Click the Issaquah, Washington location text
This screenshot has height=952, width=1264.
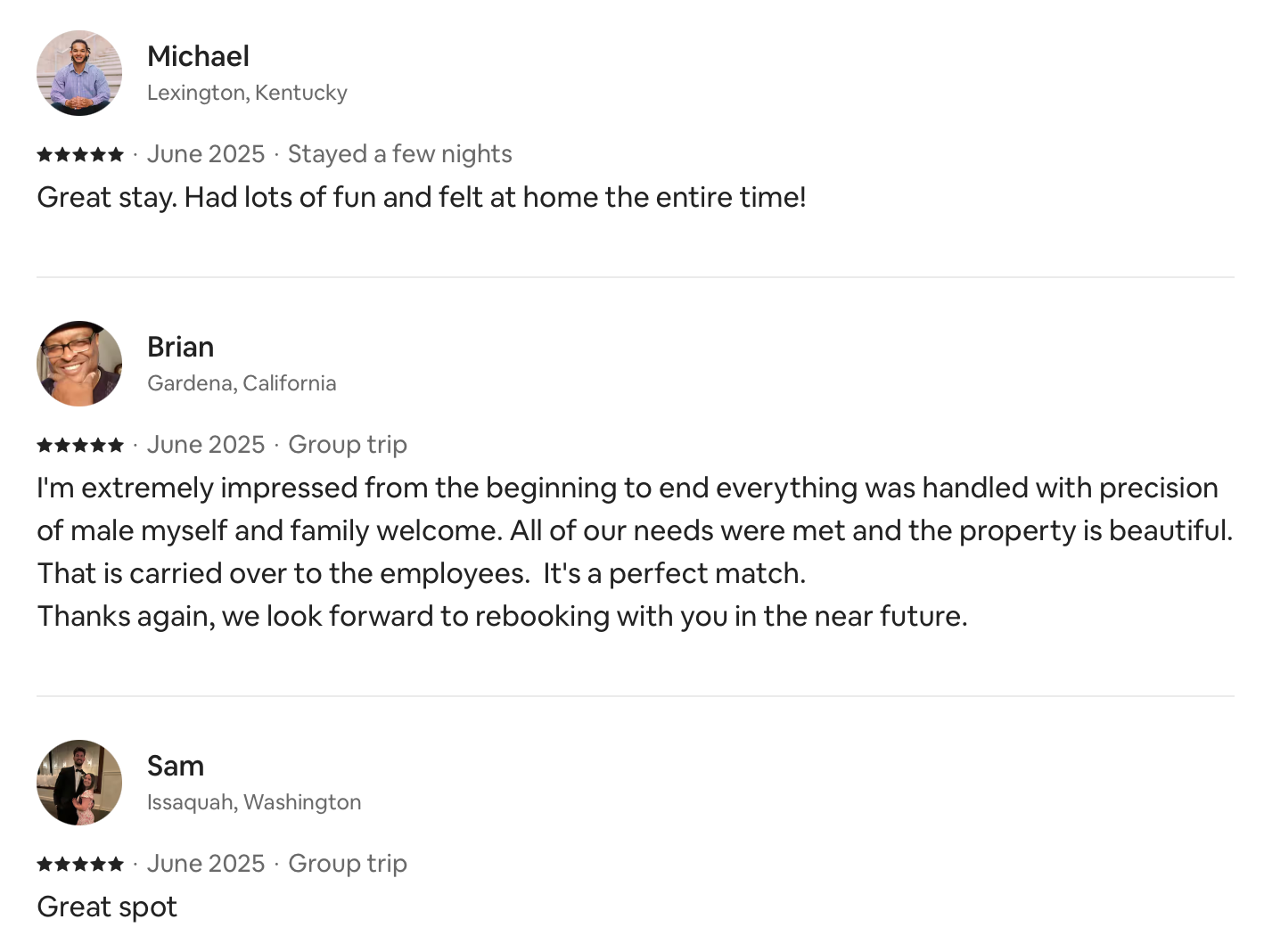254,802
